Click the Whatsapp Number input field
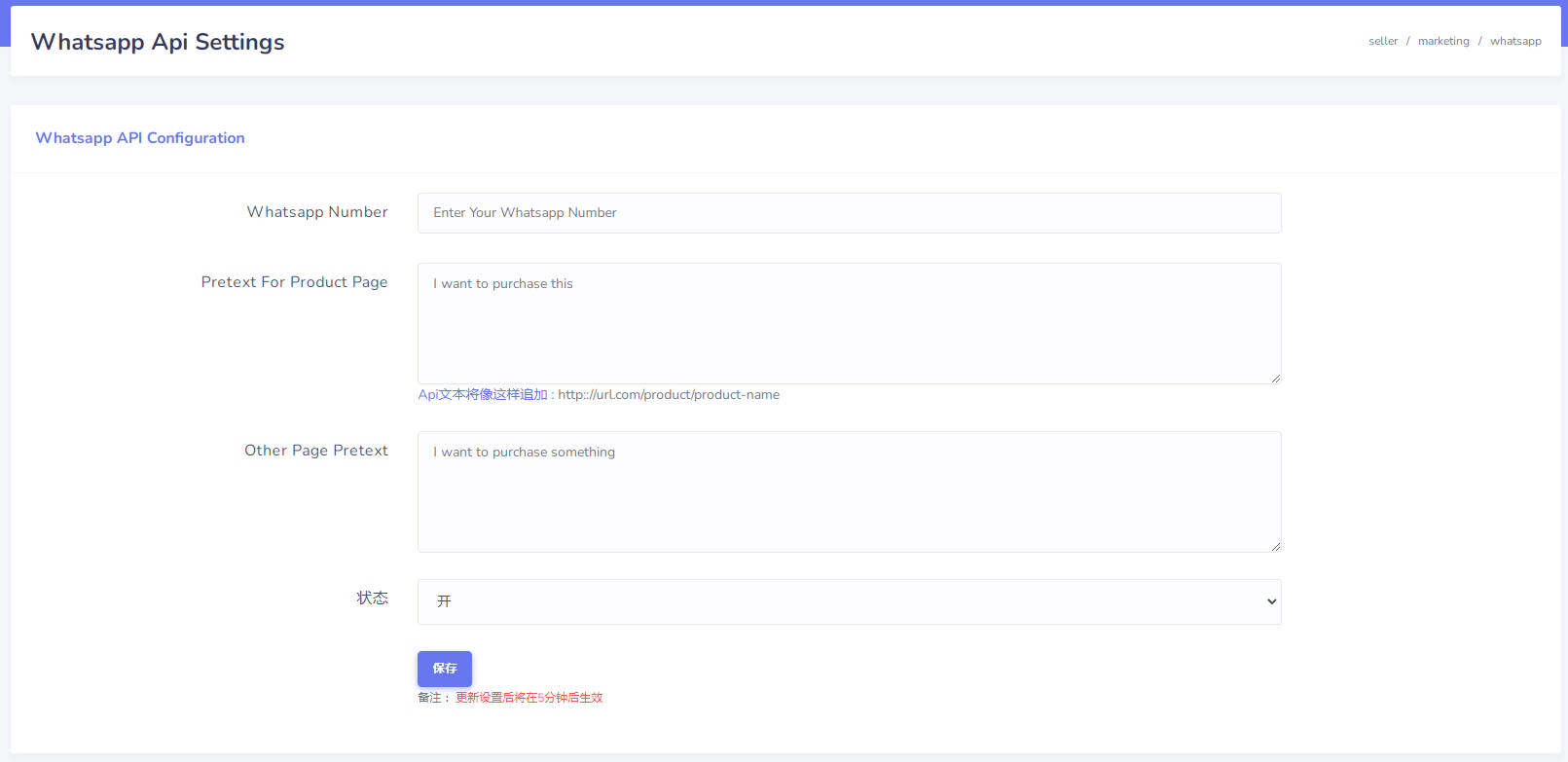Viewport: 1568px width, 762px height. (849, 213)
